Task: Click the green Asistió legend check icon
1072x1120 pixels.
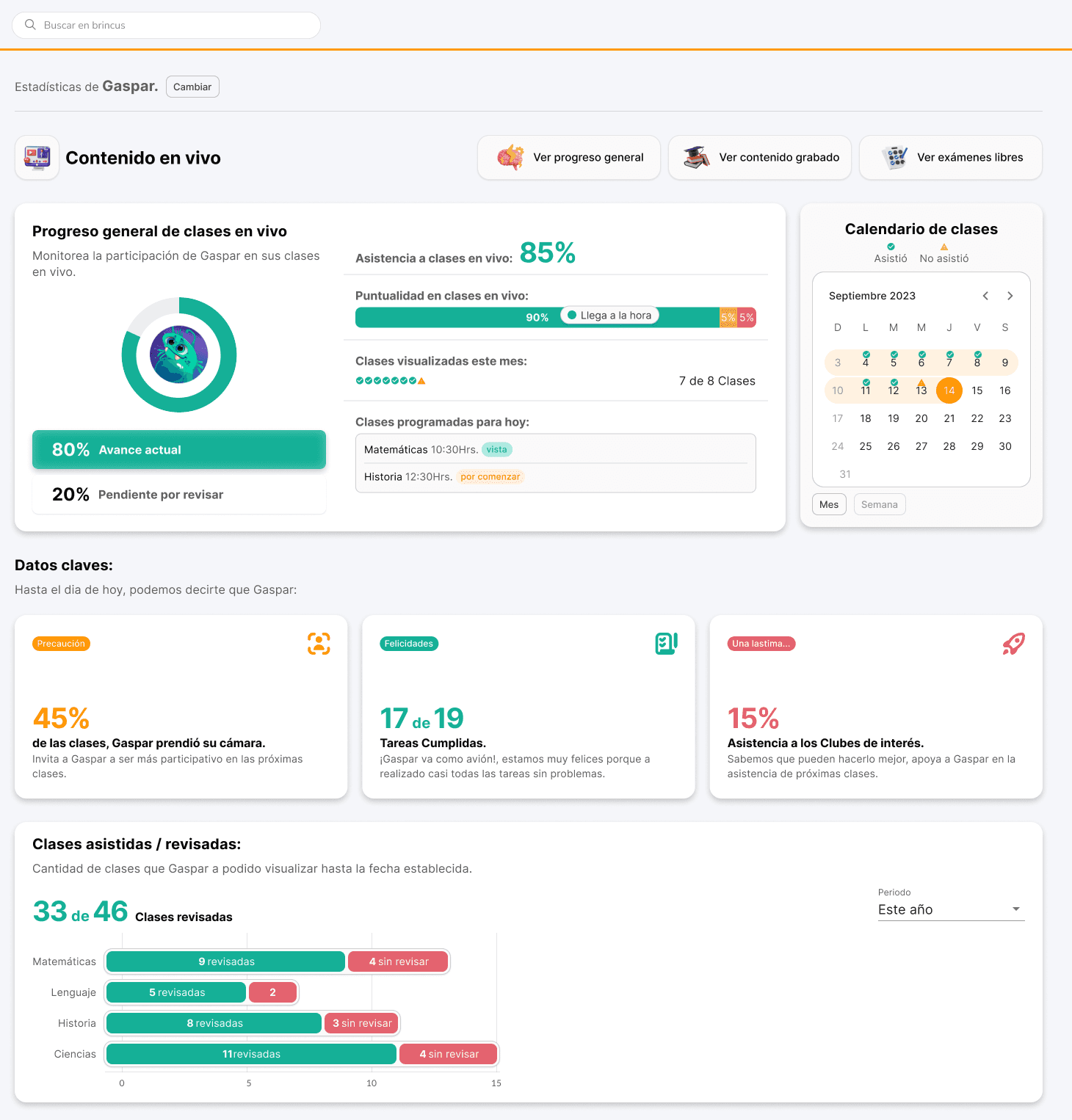Action: pyautogui.click(x=891, y=247)
